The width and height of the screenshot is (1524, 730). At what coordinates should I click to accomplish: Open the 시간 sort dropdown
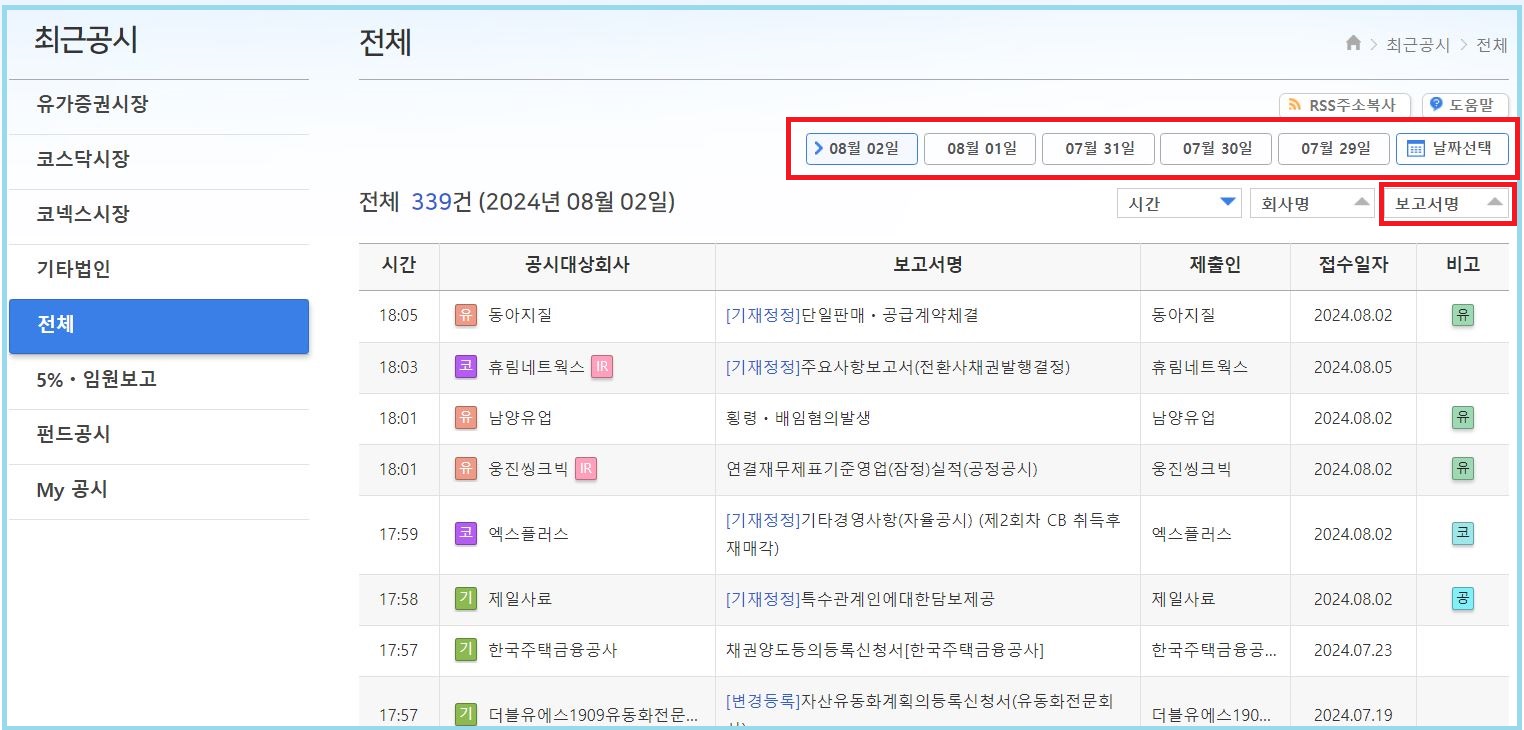click(1178, 203)
